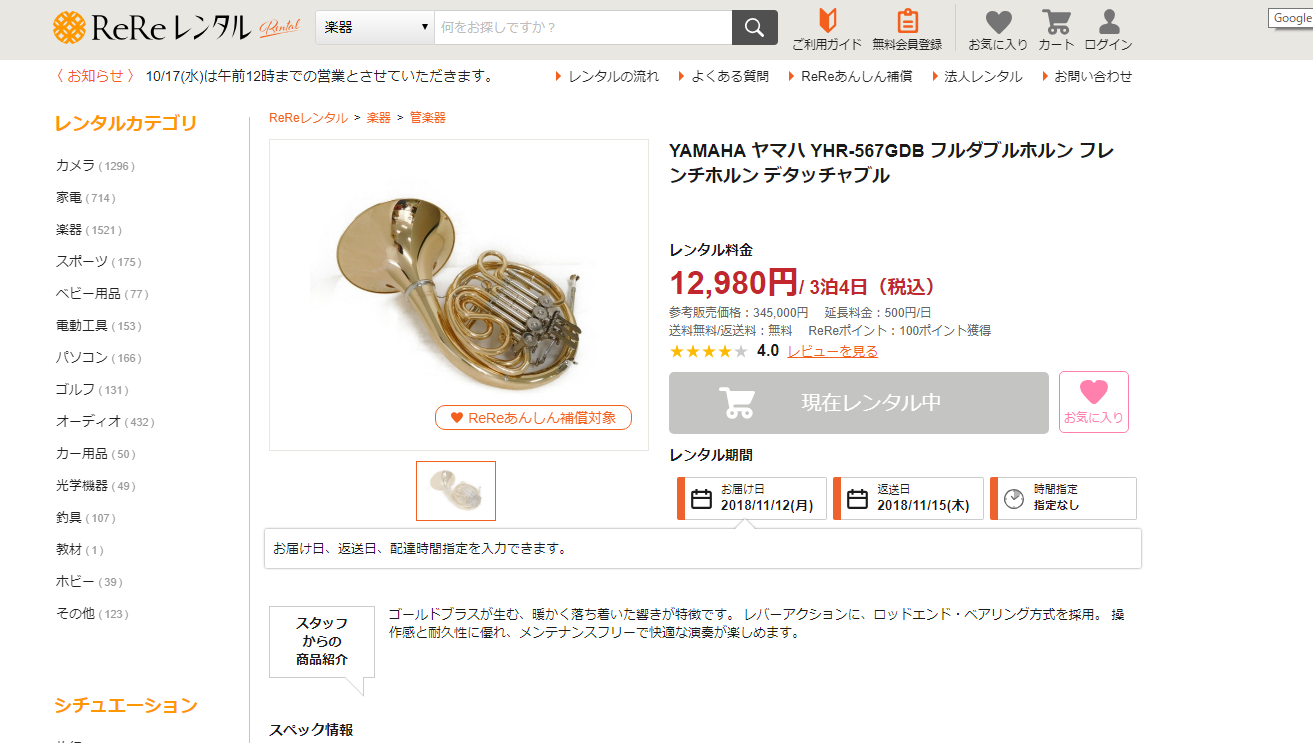Click the 現在レンタル中 cart button

click(859, 403)
